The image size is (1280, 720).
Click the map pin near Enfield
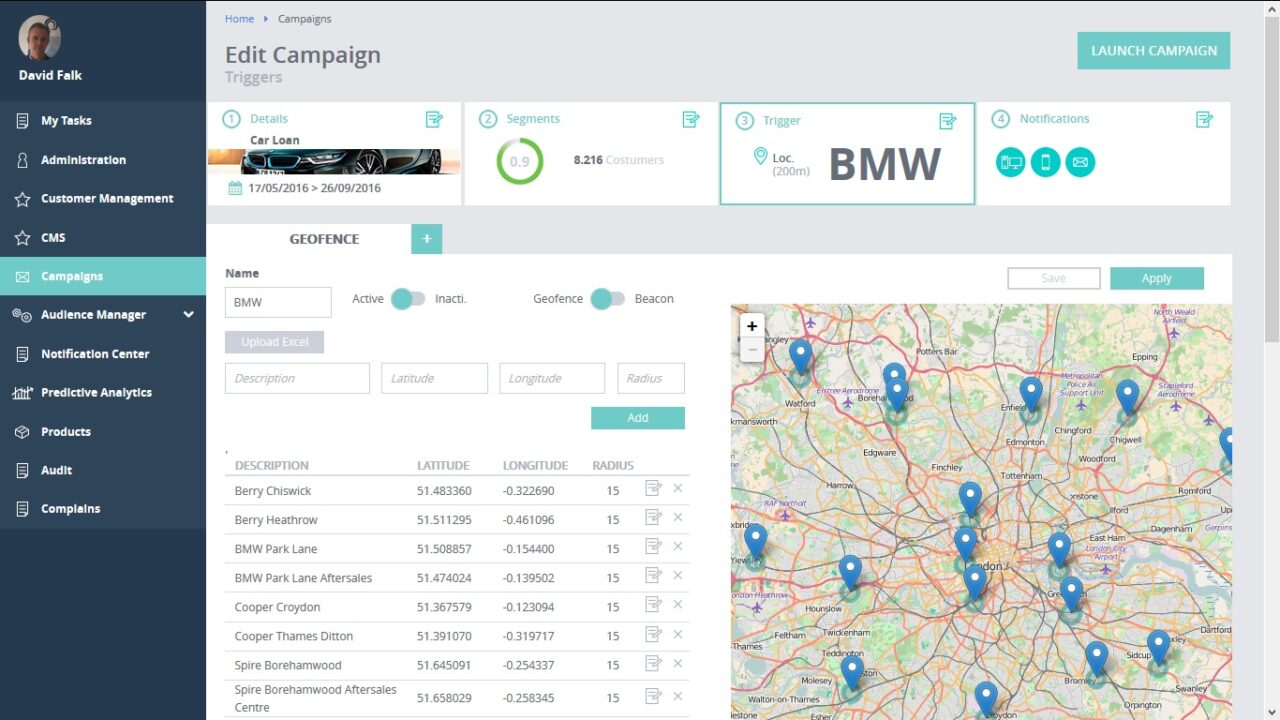(1031, 394)
